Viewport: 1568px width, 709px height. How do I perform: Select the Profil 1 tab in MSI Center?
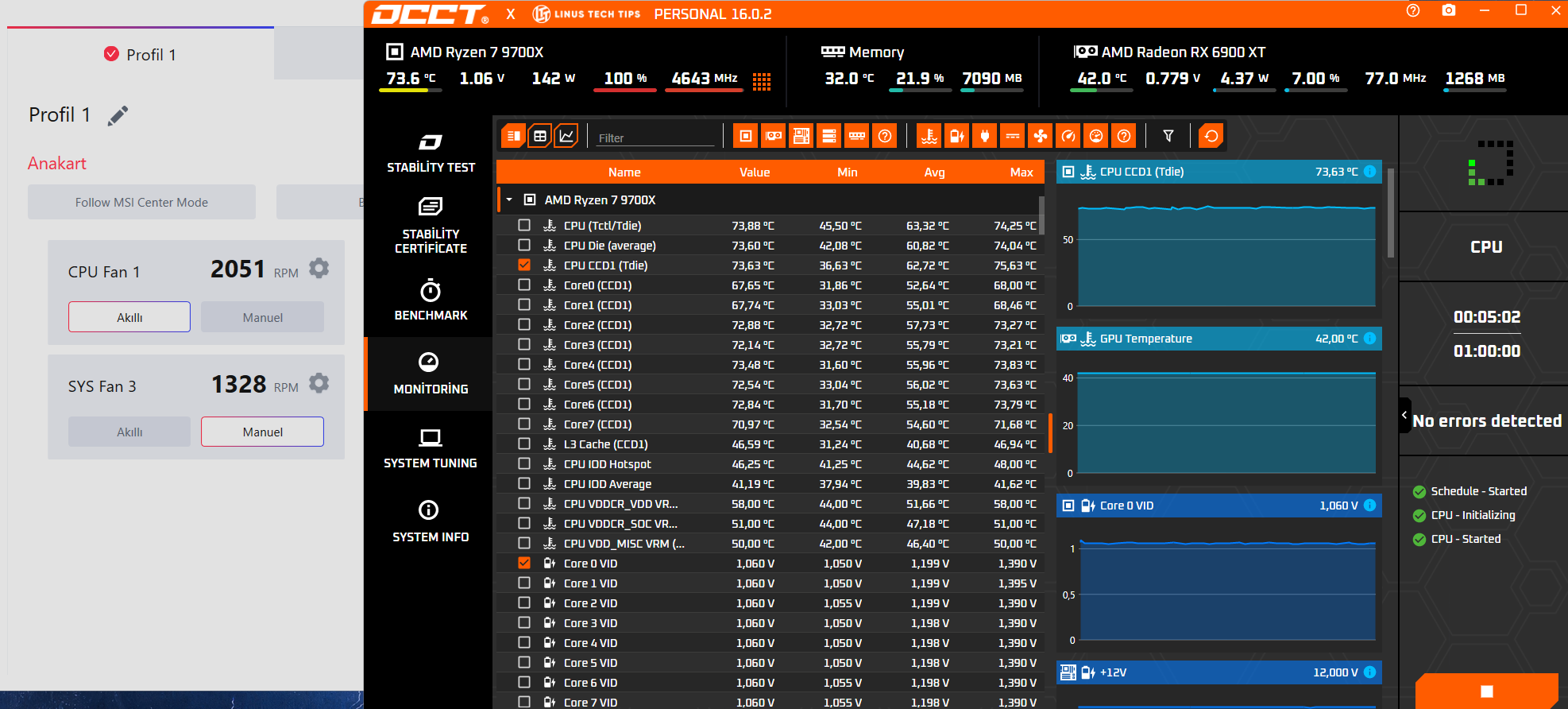[141, 54]
